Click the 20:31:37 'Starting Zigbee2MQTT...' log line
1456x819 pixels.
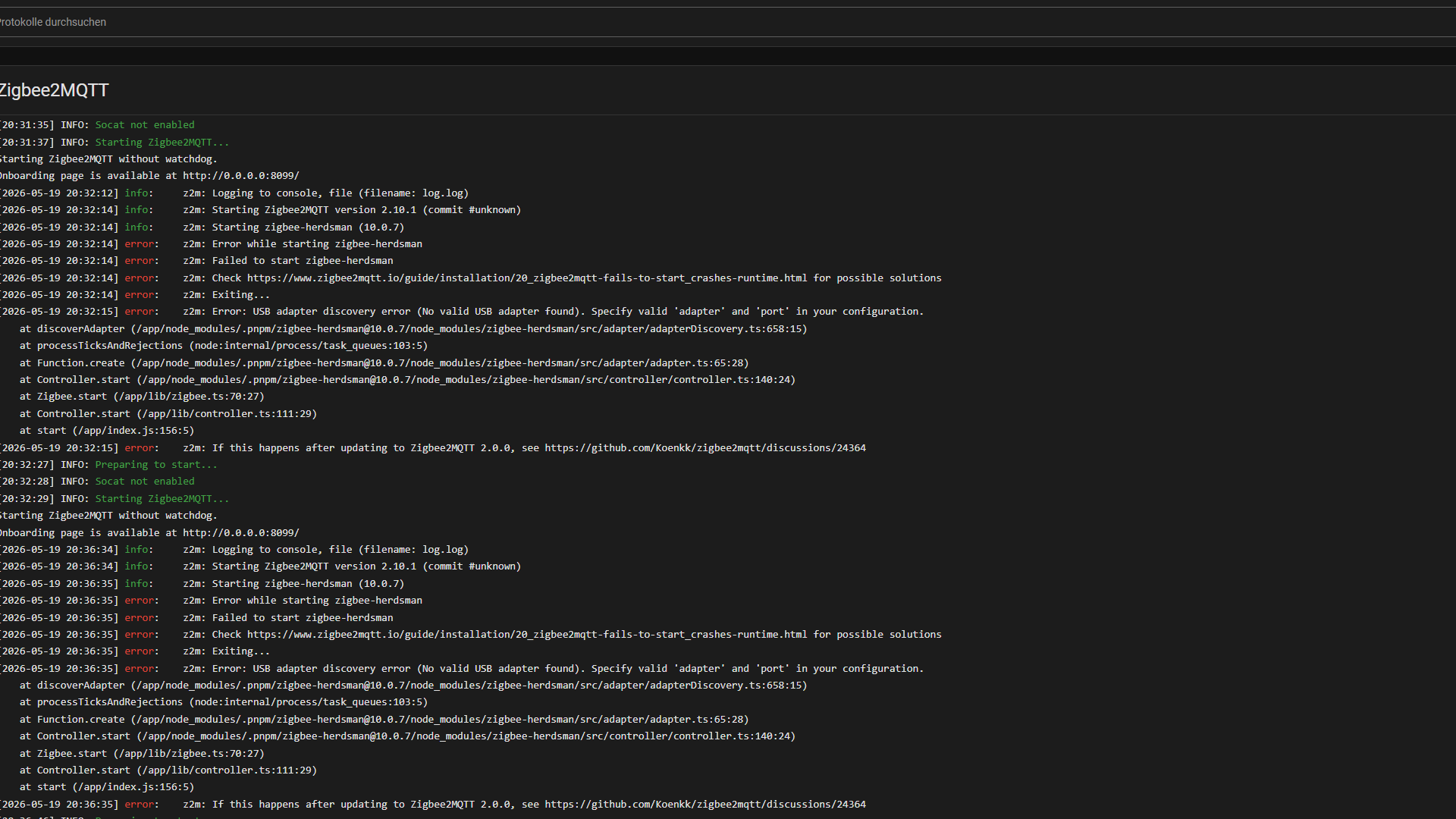[x=115, y=143]
